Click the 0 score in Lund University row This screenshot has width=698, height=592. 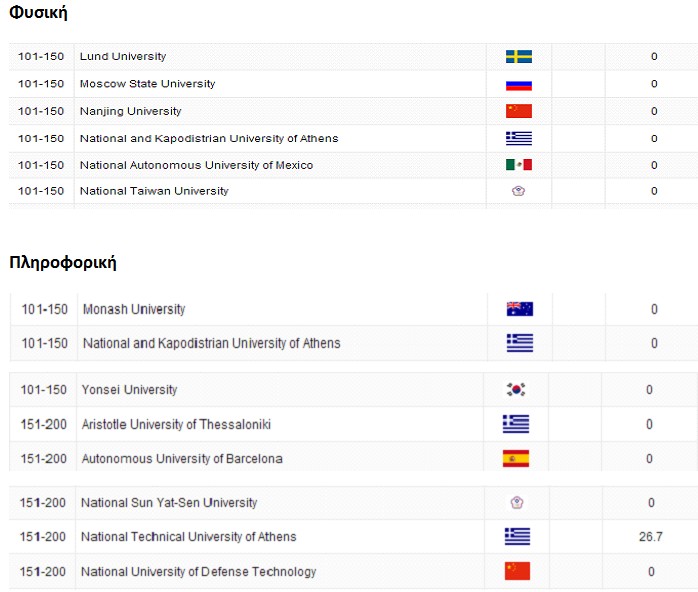coord(654,57)
